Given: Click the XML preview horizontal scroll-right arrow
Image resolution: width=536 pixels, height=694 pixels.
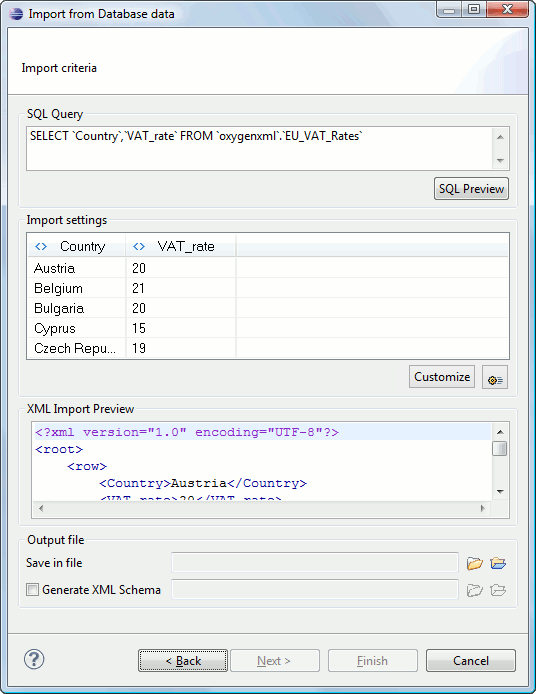Looking at the screenshot, I should [483, 509].
